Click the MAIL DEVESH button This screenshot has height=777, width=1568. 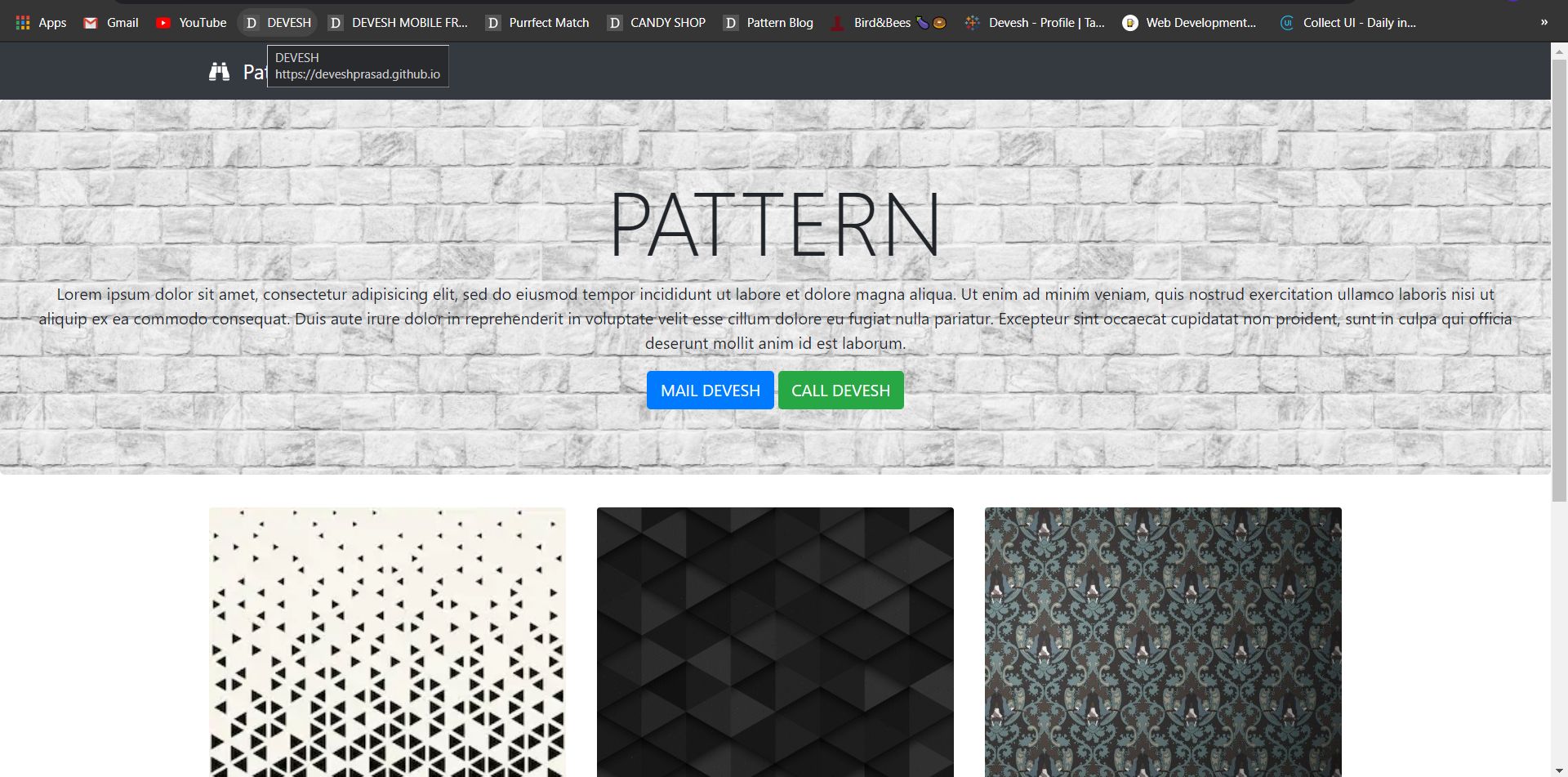click(710, 391)
